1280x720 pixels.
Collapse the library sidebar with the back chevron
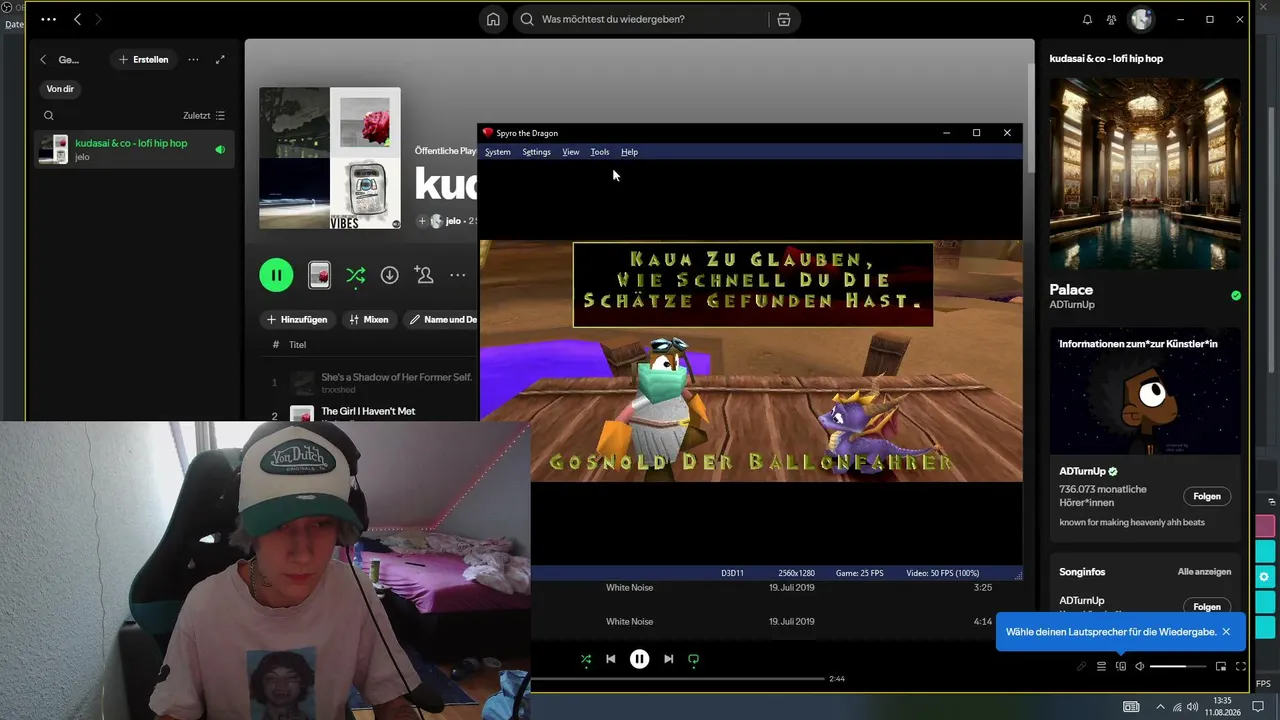coord(43,60)
